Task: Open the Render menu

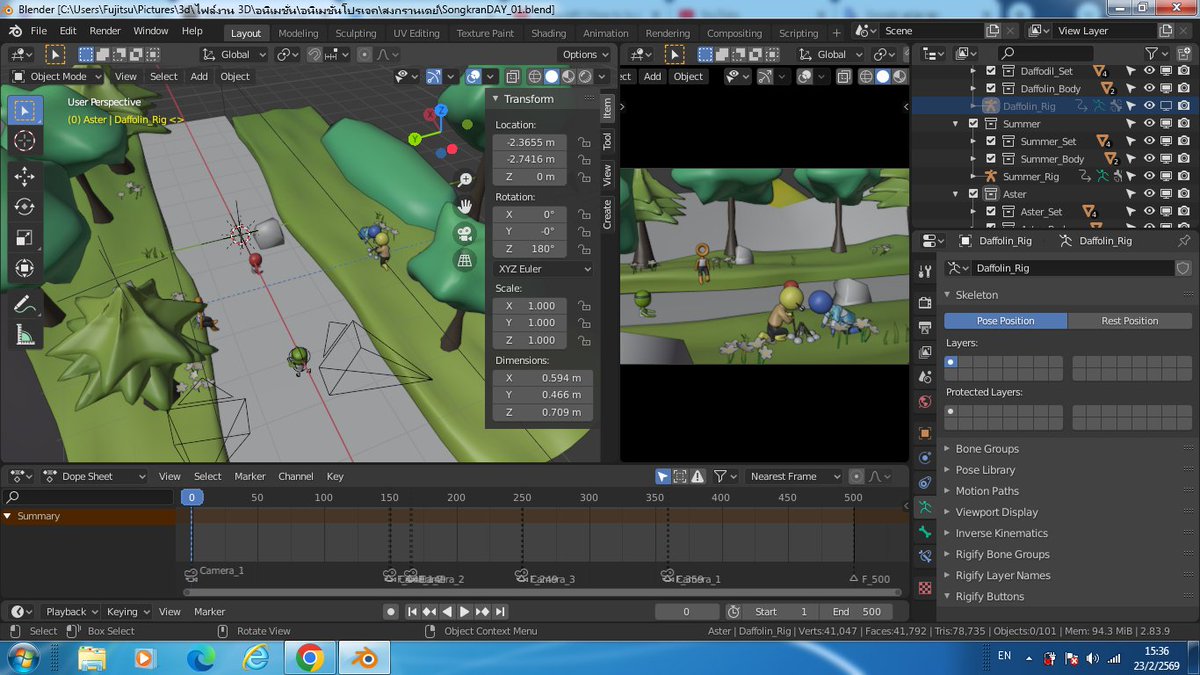Action: (x=104, y=31)
